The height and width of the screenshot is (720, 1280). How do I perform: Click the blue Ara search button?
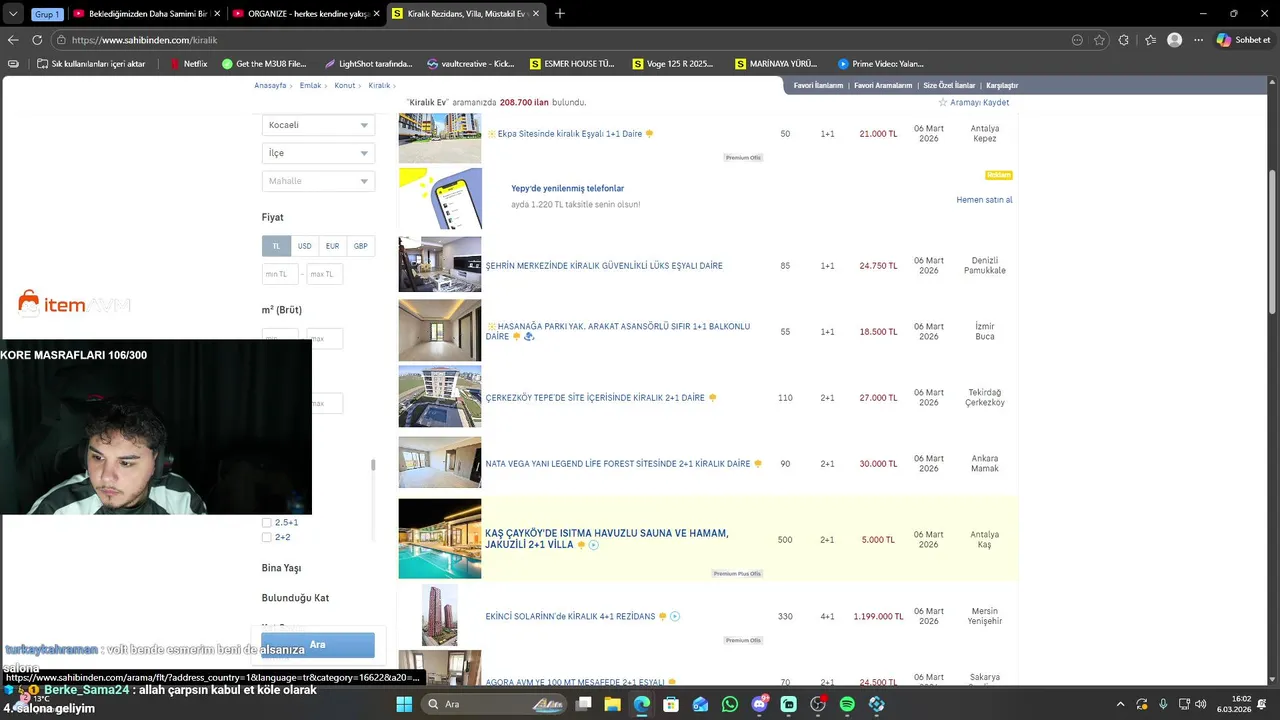[x=318, y=645]
